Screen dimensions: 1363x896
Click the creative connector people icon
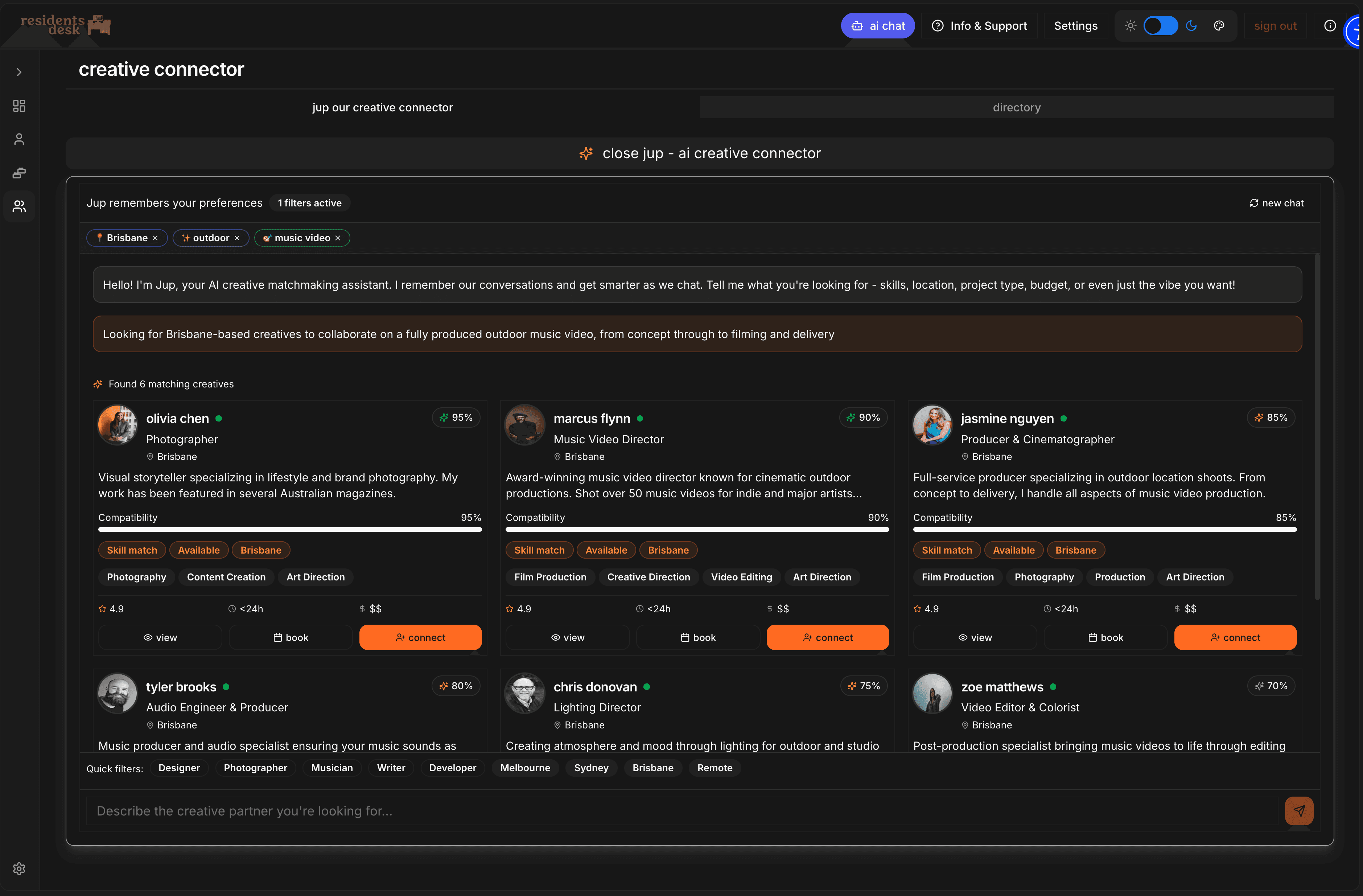coord(19,206)
